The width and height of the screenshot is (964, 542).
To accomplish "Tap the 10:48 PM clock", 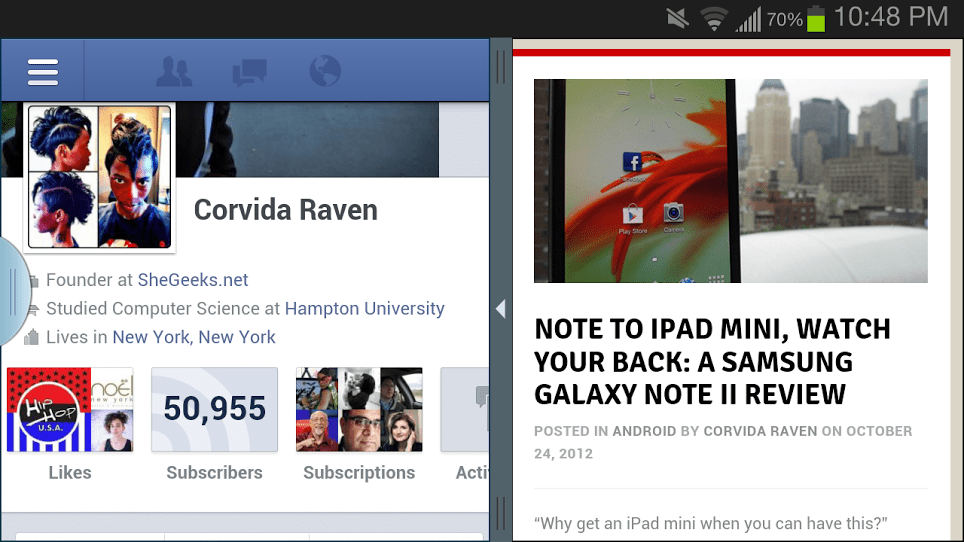I will [x=891, y=17].
